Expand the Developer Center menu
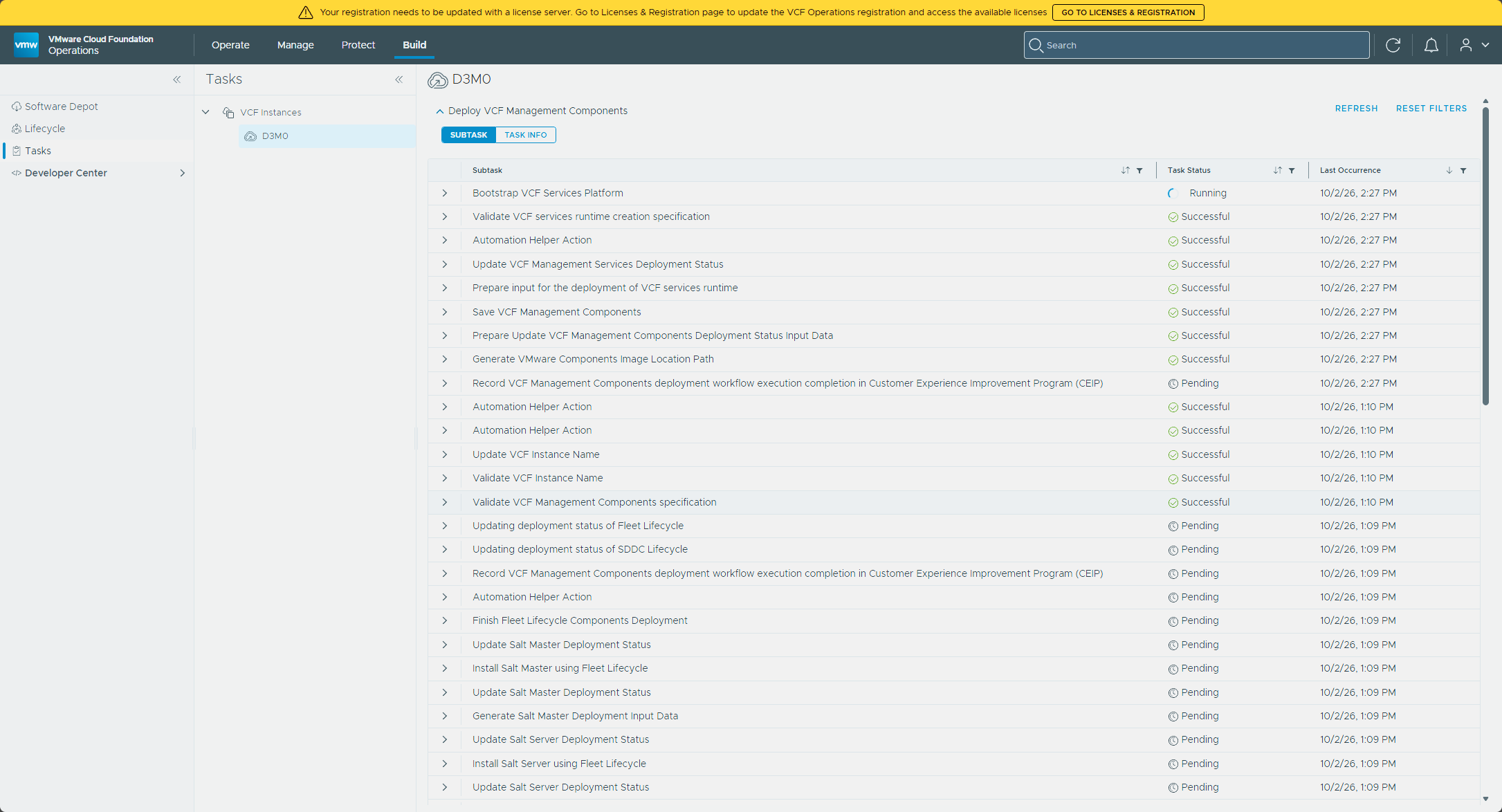 (183, 173)
